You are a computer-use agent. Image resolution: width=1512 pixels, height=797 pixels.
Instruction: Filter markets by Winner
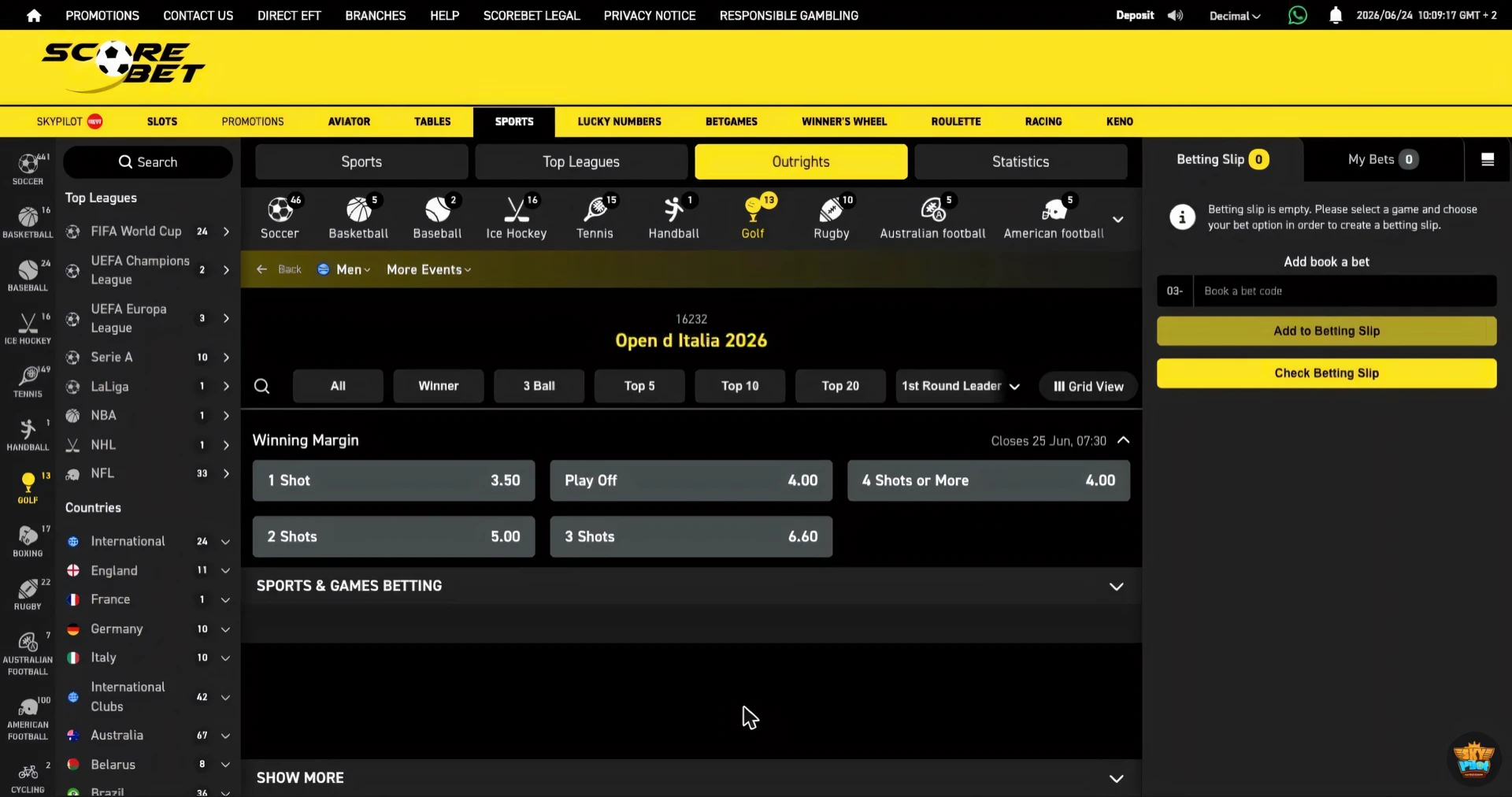[439, 386]
